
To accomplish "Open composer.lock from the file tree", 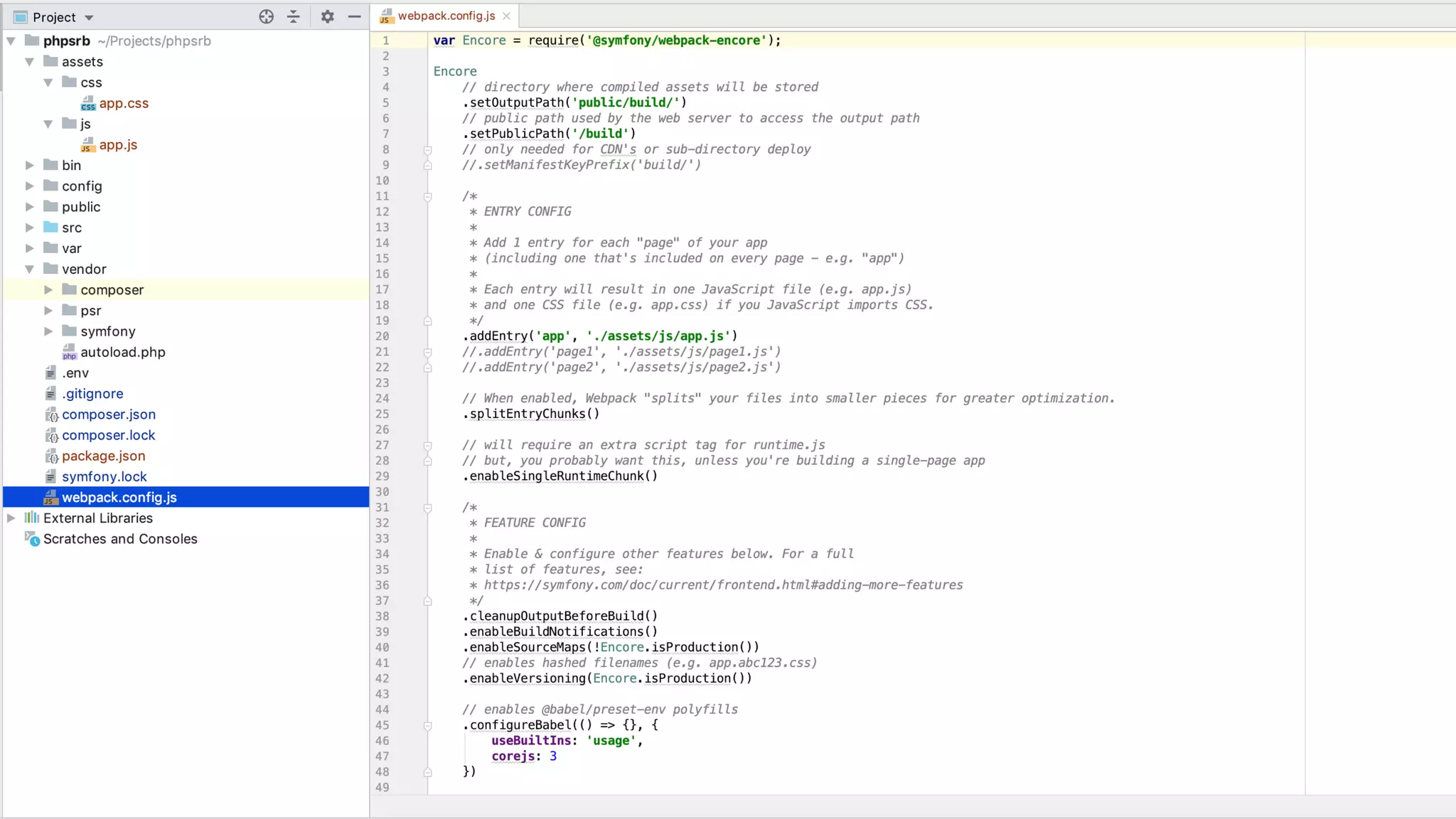I will point(108,435).
